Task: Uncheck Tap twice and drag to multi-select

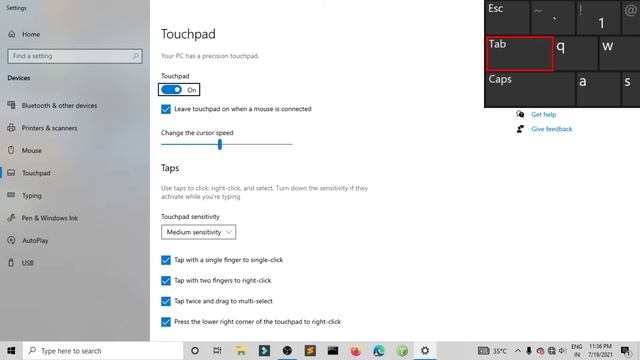Action: click(166, 301)
